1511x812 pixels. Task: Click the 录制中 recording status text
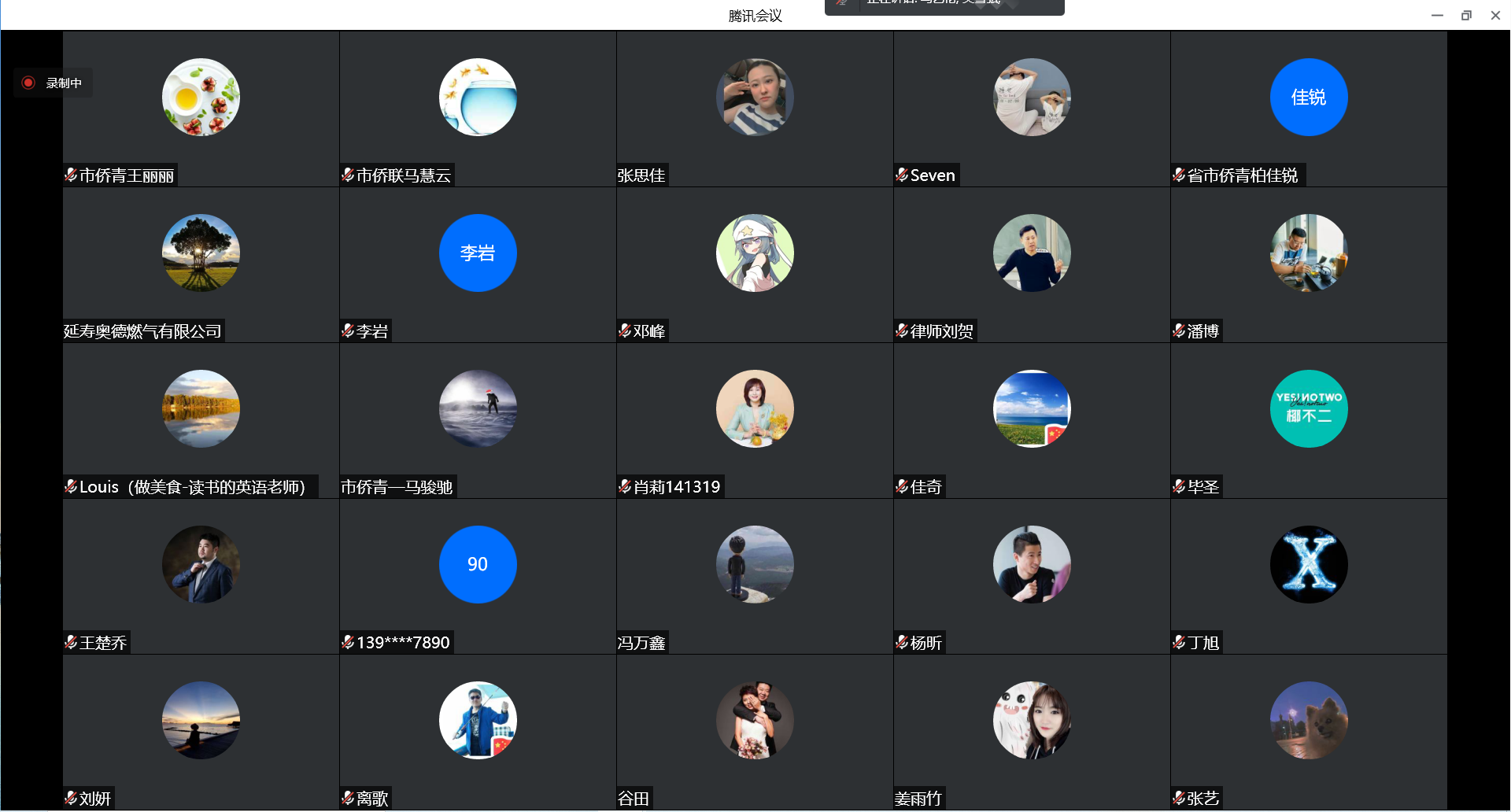click(x=64, y=83)
